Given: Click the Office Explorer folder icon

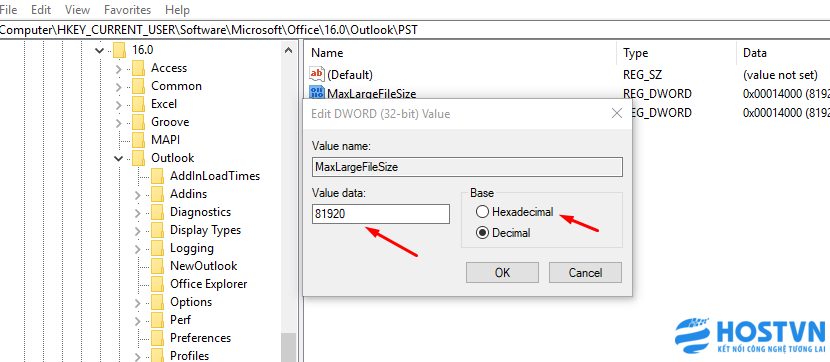Looking at the screenshot, I should tap(157, 284).
